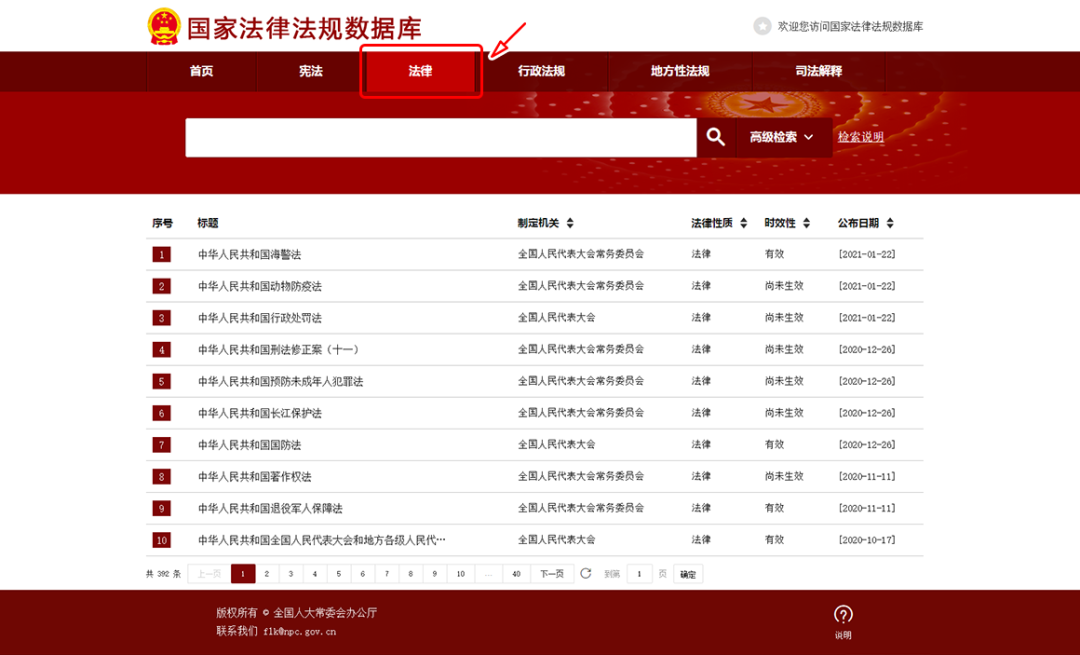1080x655 pixels.
Task: Click the 确定 confirm button
Action: 688,574
